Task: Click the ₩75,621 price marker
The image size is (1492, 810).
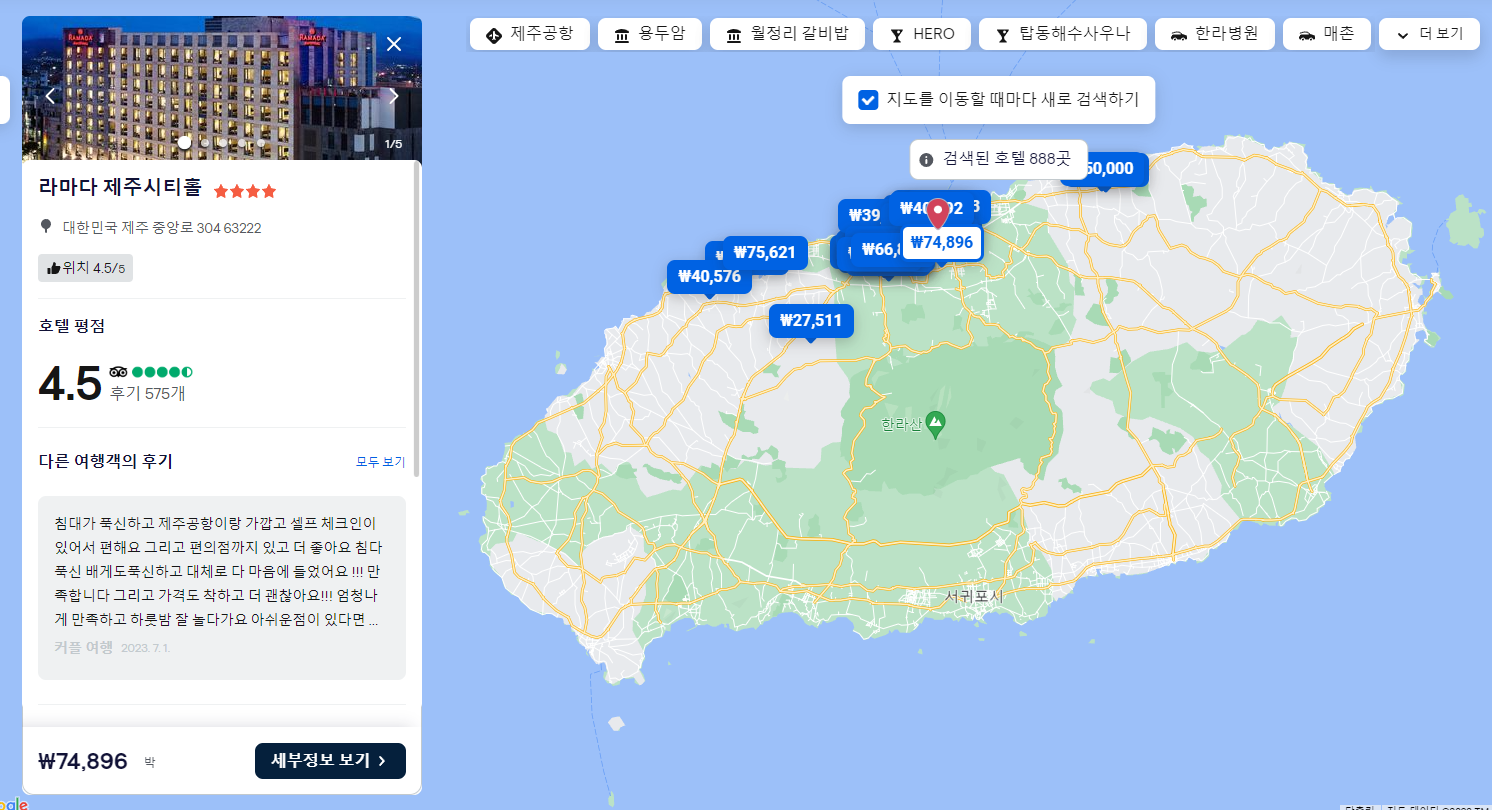Action: tap(764, 252)
